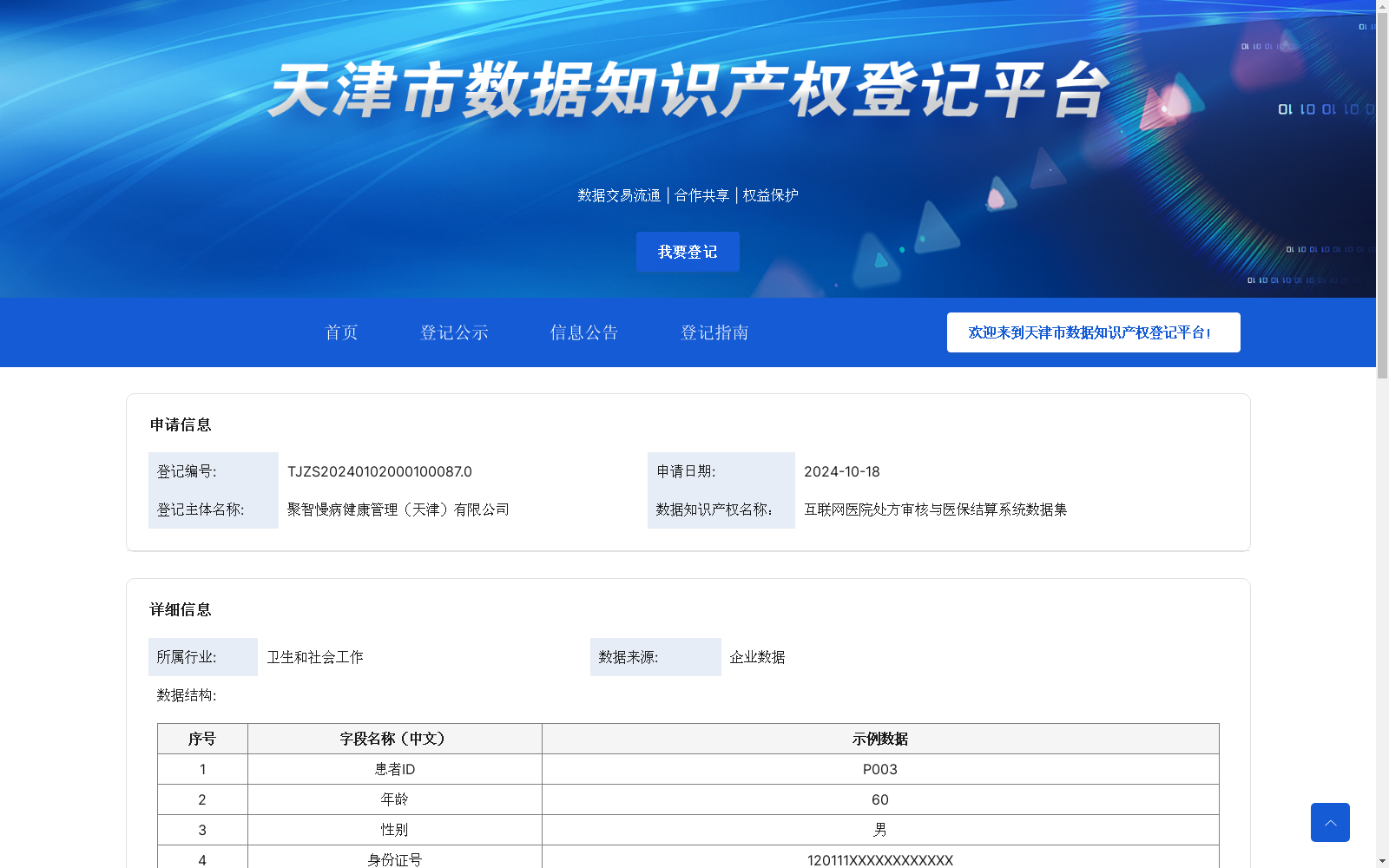Image resolution: width=1389 pixels, height=868 pixels.
Task: Click the 示例数据 column header
Action: click(880, 739)
